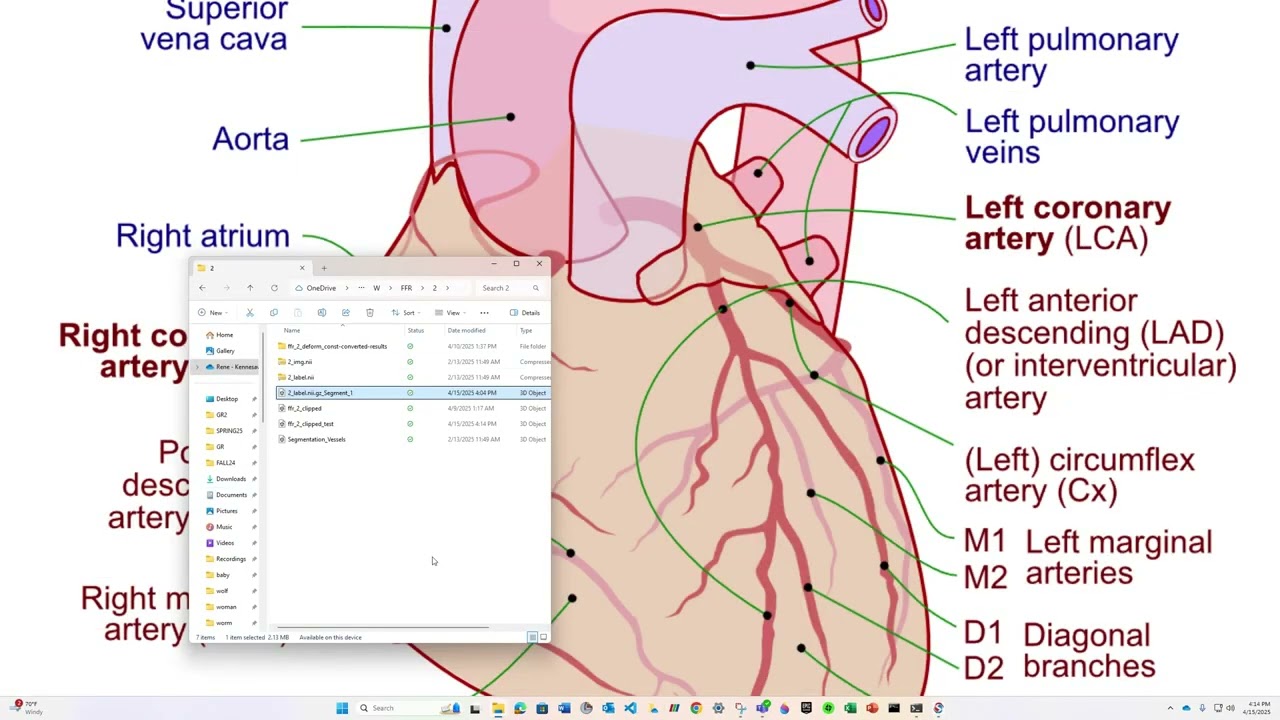Open the View dropdown

click(x=450, y=313)
